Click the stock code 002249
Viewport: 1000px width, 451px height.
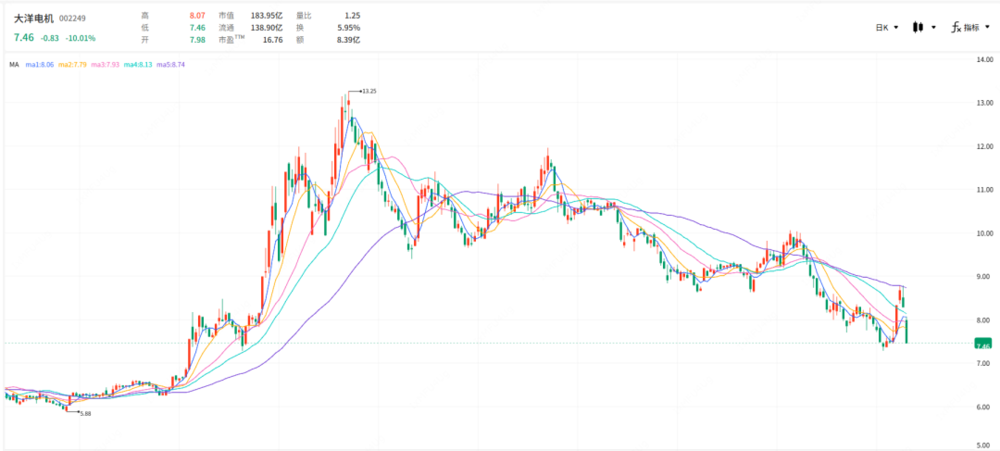pyautogui.click(x=72, y=18)
